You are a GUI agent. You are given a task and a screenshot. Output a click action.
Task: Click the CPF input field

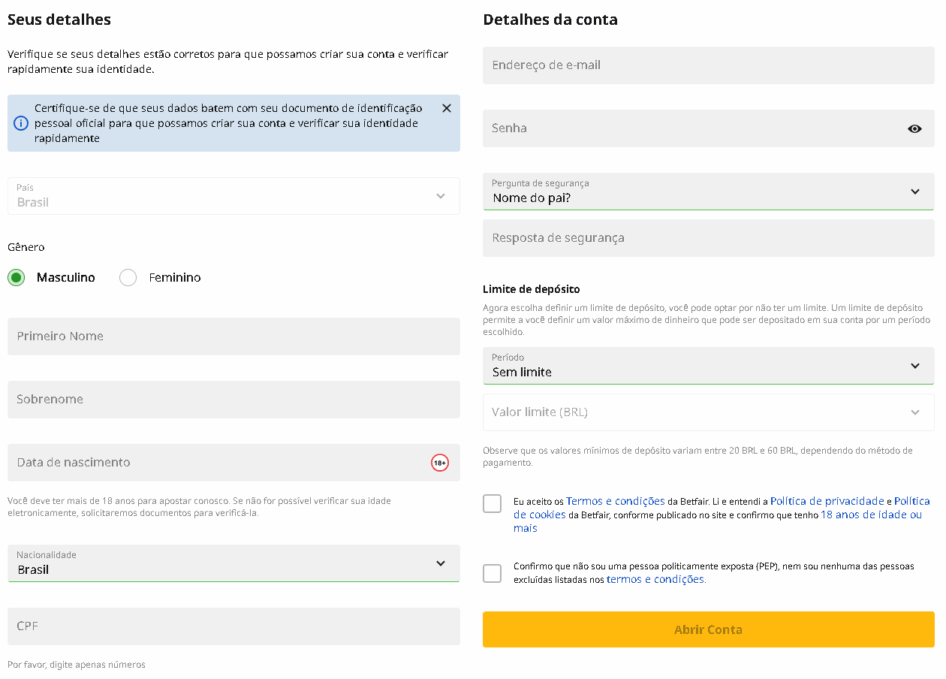pos(233,625)
